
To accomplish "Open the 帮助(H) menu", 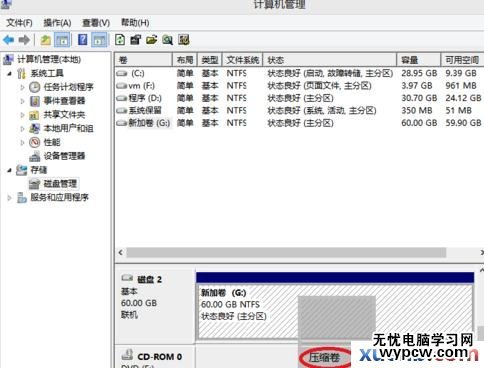I will click(x=135, y=23).
